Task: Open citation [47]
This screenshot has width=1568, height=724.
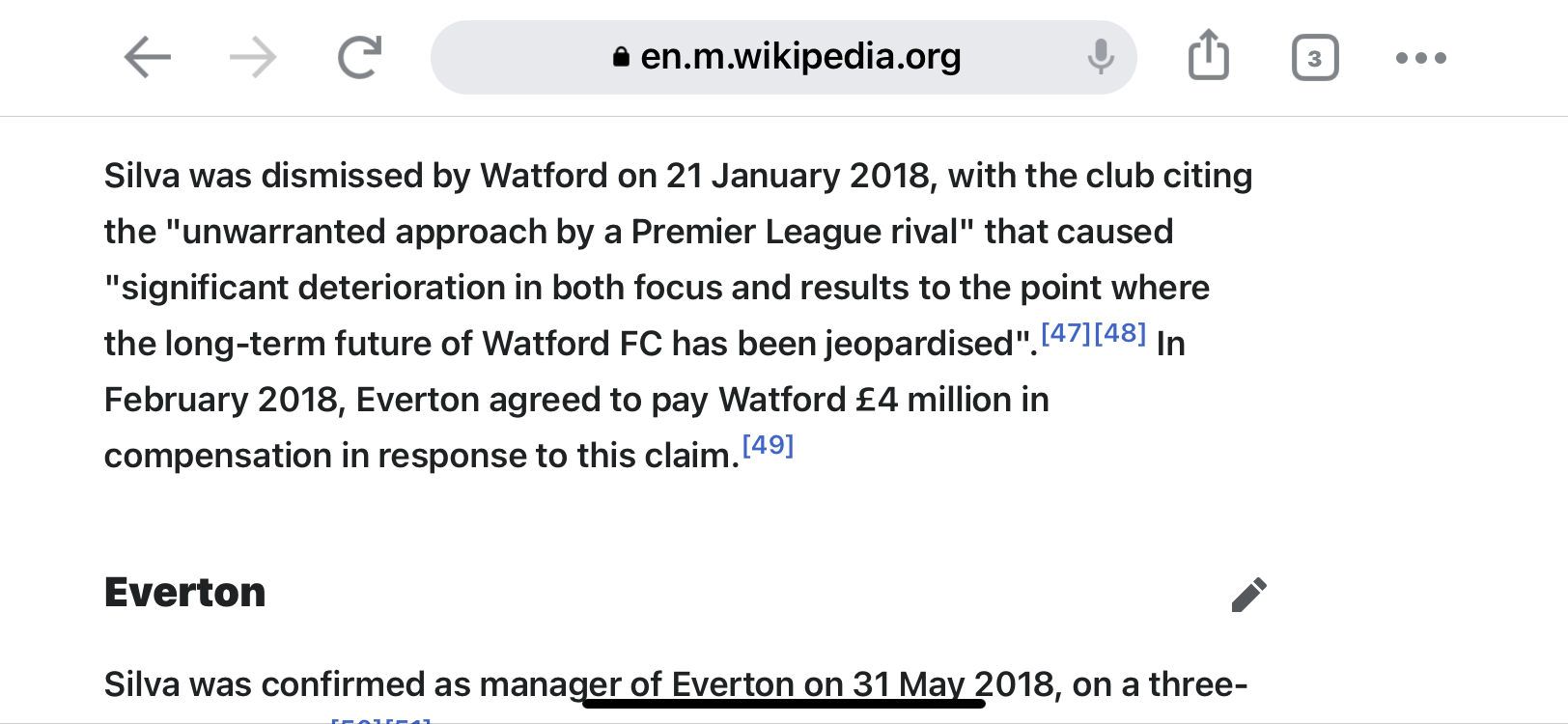Action: click(1066, 333)
